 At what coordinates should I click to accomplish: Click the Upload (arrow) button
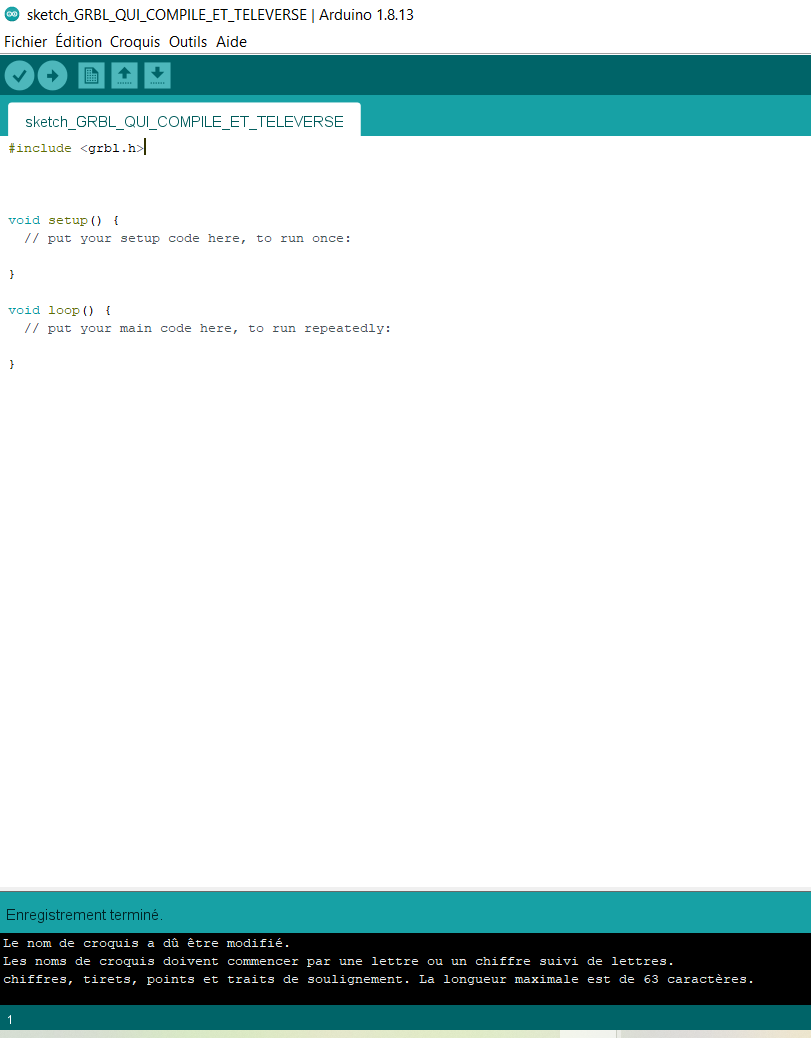tap(52, 75)
